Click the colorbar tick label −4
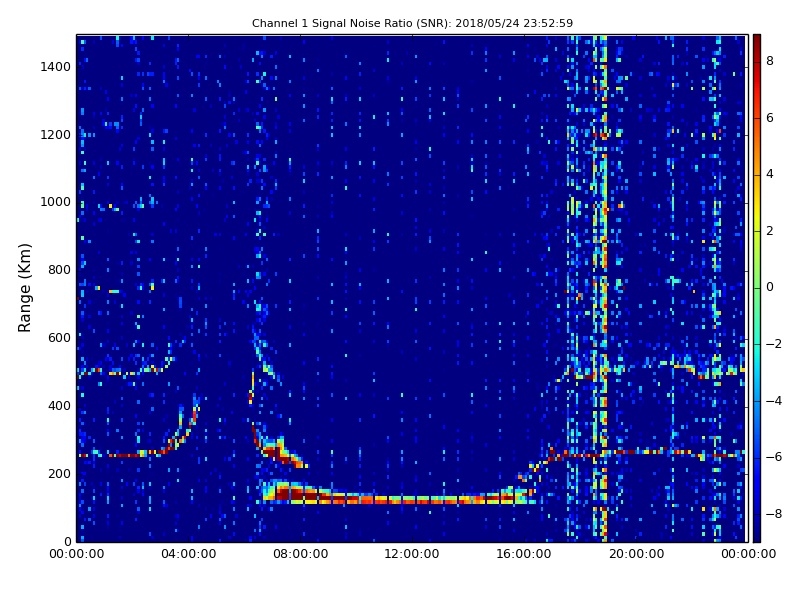The height and width of the screenshot is (600, 800). (774, 401)
